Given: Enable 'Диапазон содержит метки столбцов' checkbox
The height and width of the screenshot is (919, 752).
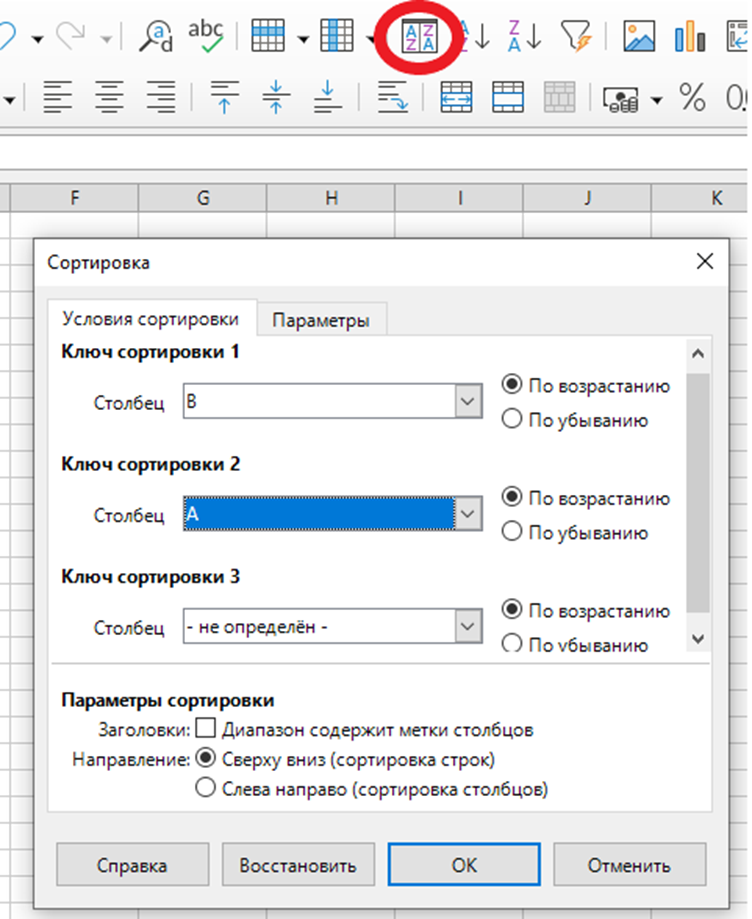Looking at the screenshot, I should click(205, 729).
